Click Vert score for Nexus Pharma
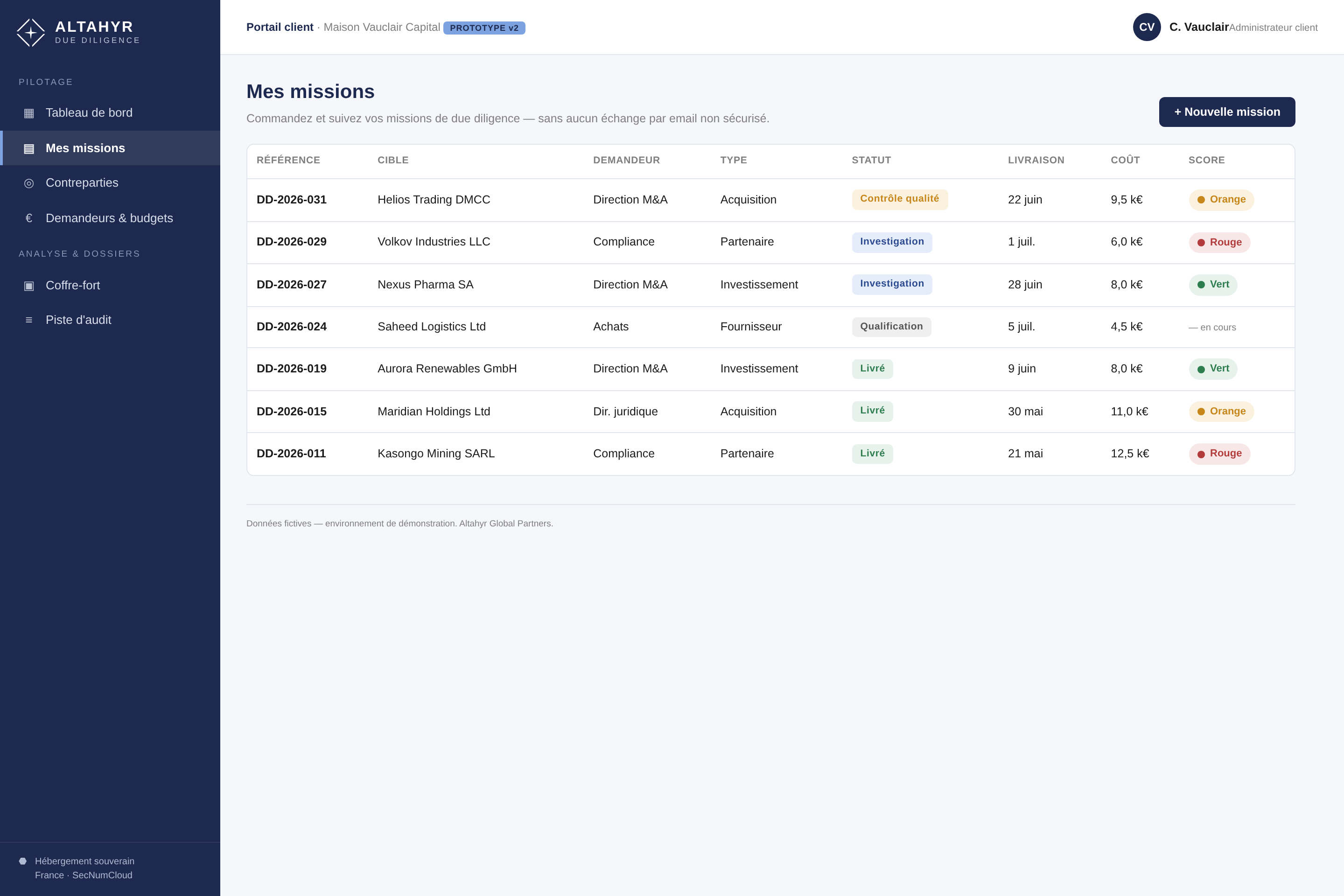The image size is (1344, 896). (1213, 285)
